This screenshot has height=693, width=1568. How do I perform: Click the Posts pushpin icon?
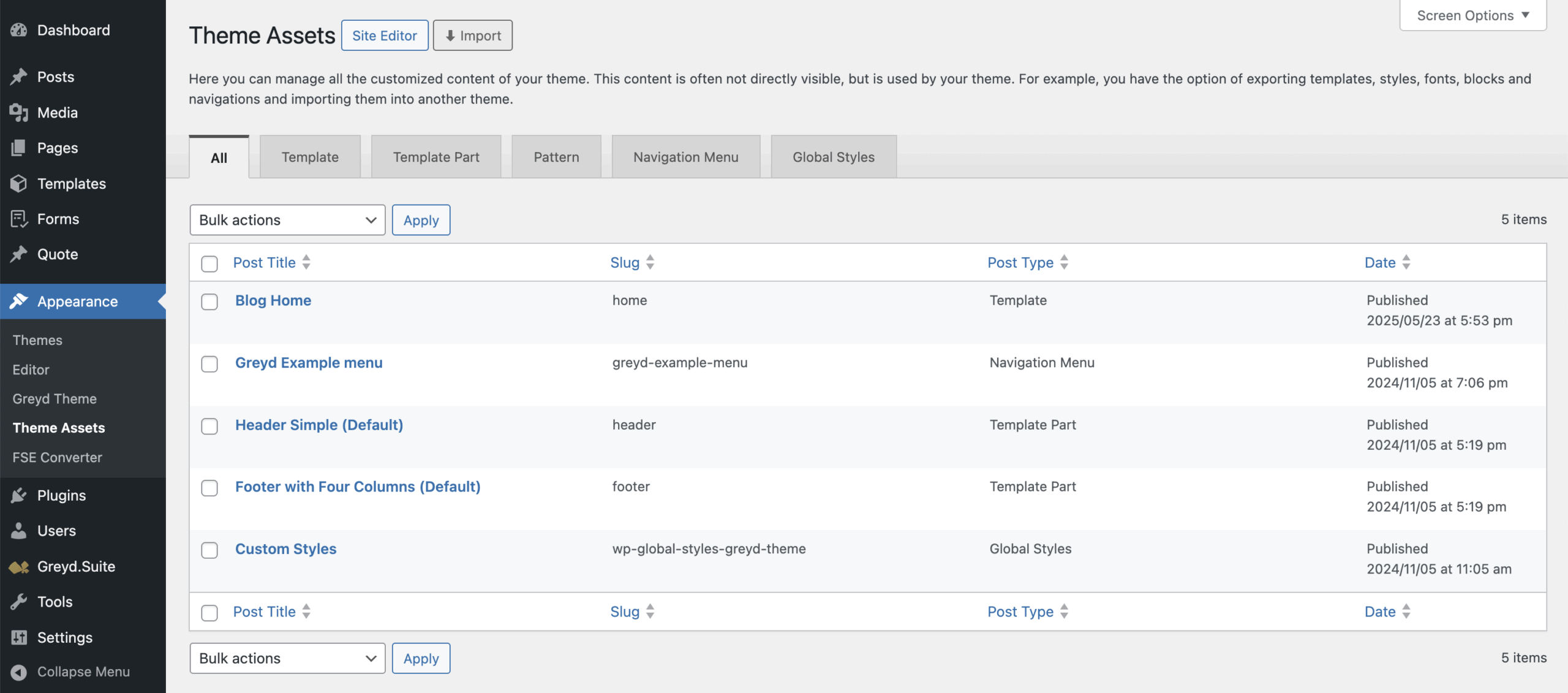(x=19, y=77)
